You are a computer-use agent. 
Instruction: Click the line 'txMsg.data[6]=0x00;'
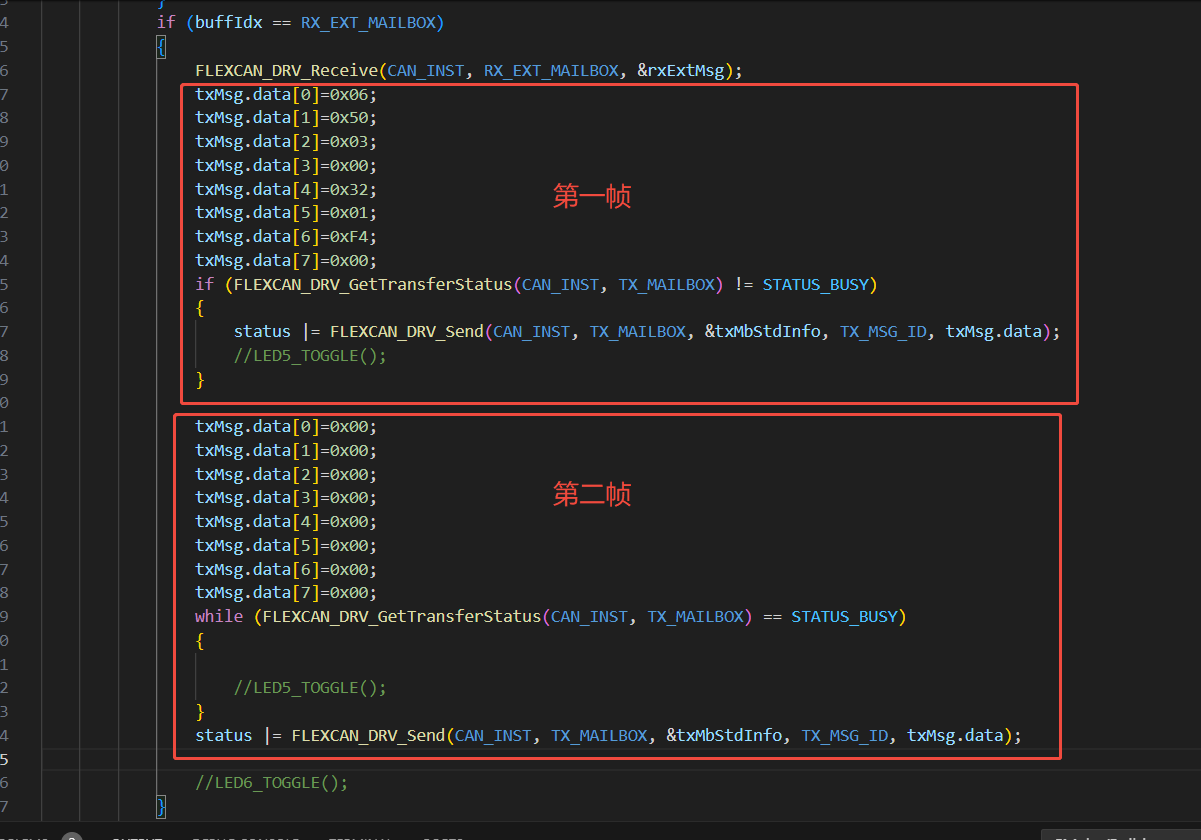(286, 569)
